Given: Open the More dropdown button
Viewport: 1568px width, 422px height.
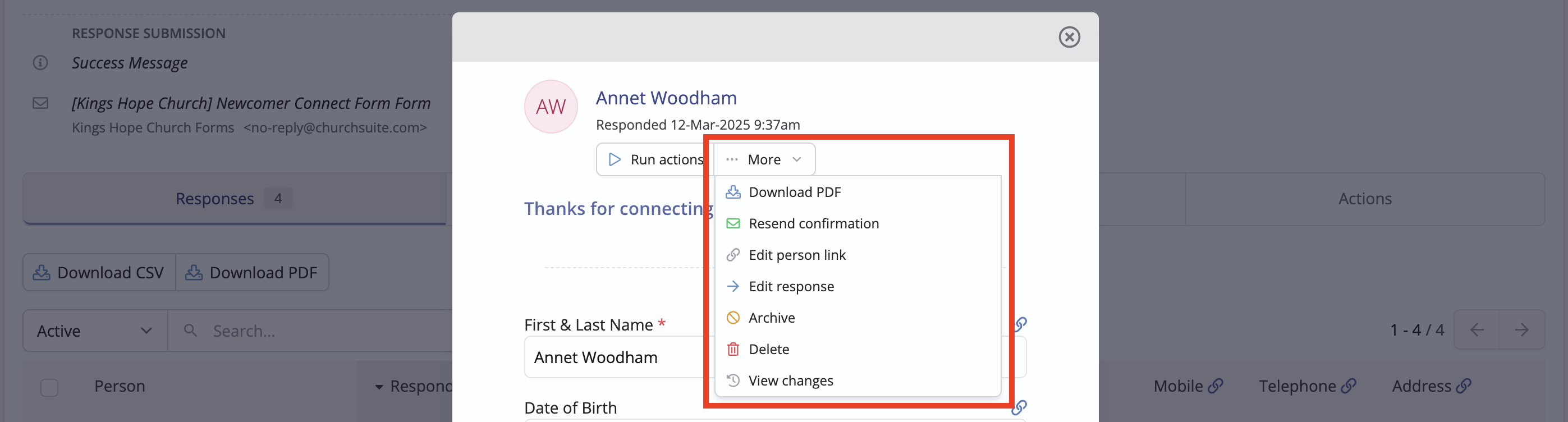Looking at the screenshot, I should click(764, 159).
